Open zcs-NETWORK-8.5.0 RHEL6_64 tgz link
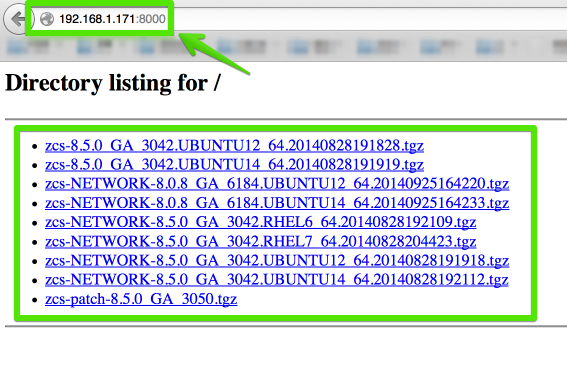 coord(260,222)
